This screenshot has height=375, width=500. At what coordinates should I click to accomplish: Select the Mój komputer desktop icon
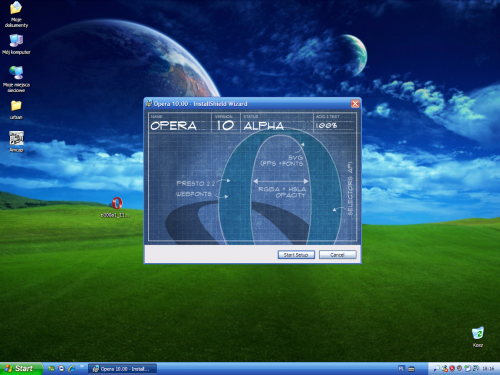coord(16,44)
